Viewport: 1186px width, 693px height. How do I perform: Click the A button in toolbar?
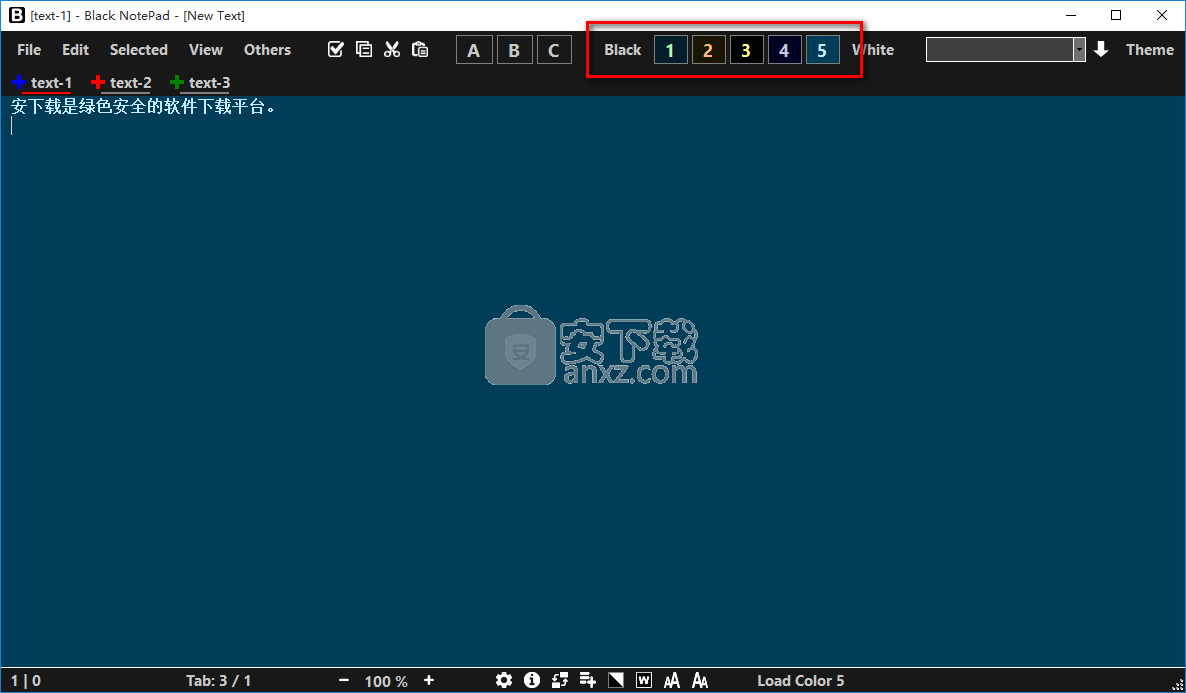tap(474, 50)
